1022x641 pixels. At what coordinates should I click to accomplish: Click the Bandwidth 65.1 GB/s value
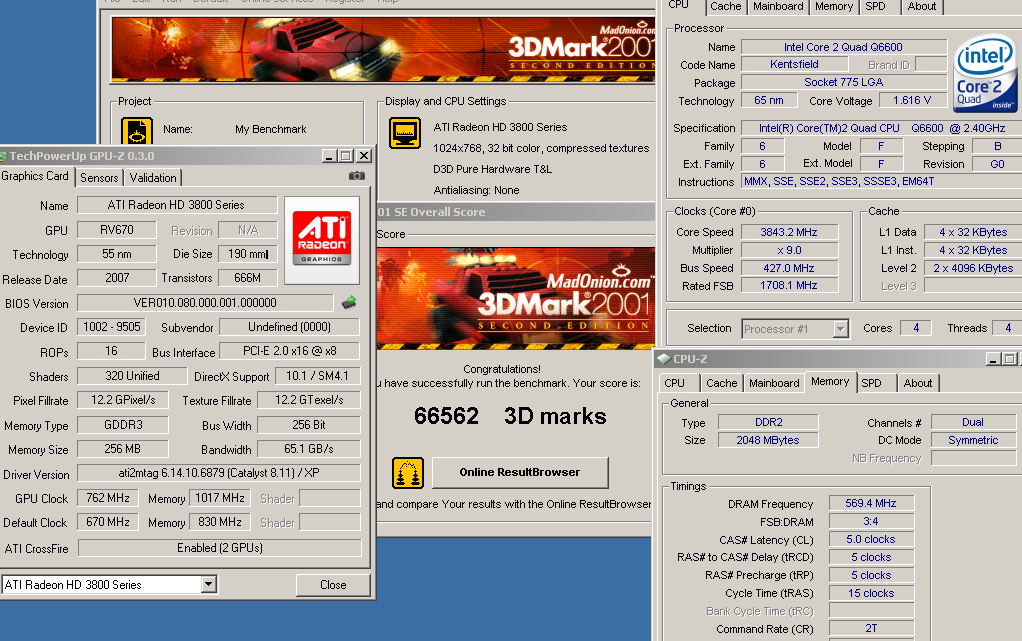[309, 449]
